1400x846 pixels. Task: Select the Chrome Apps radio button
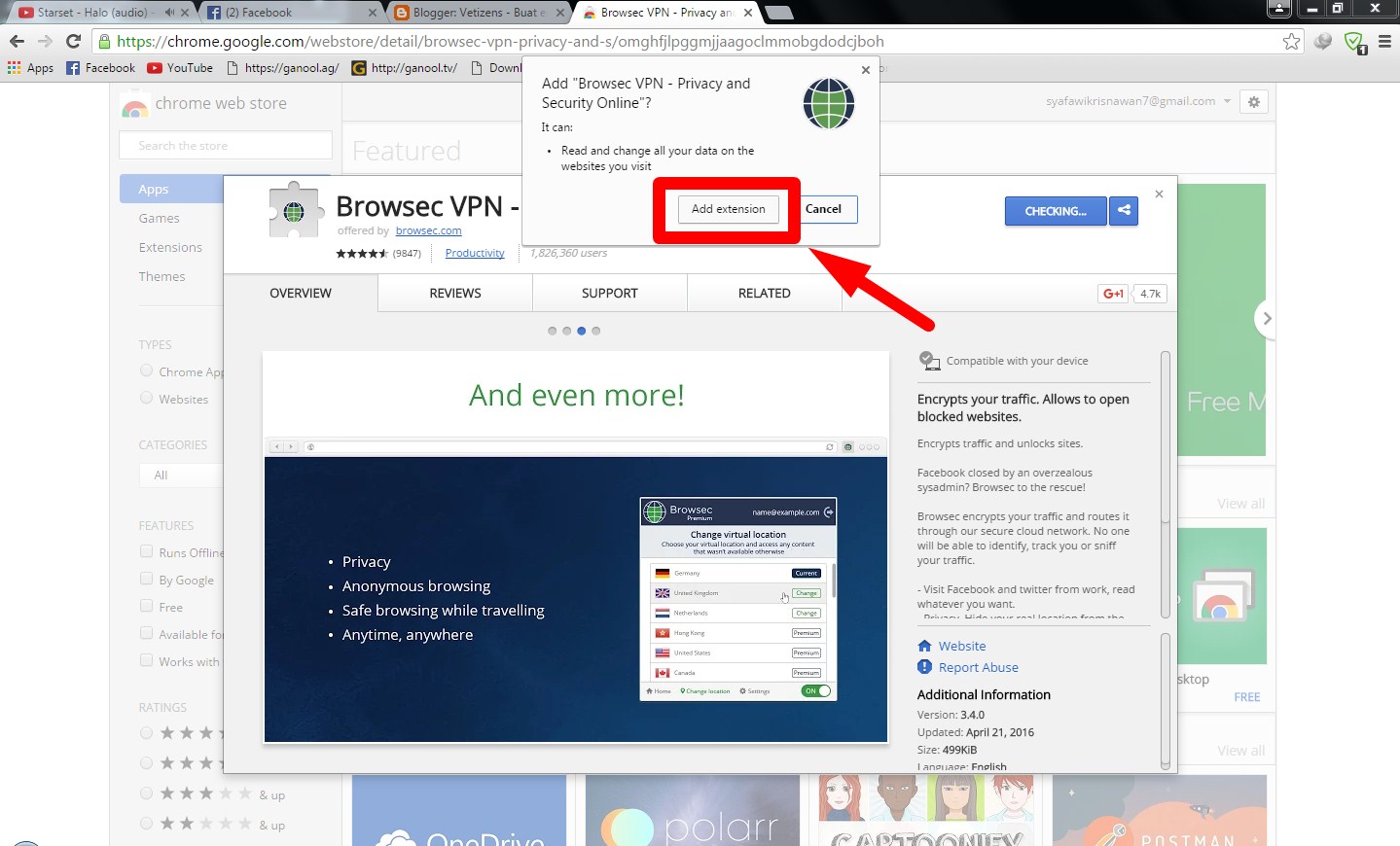(146, 370)
